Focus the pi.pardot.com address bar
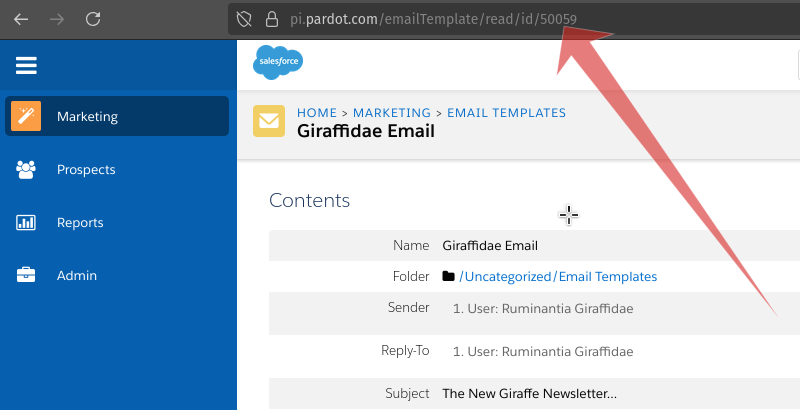Image resolution: width=800 pixels, height=410 pixels. point(450,19)
